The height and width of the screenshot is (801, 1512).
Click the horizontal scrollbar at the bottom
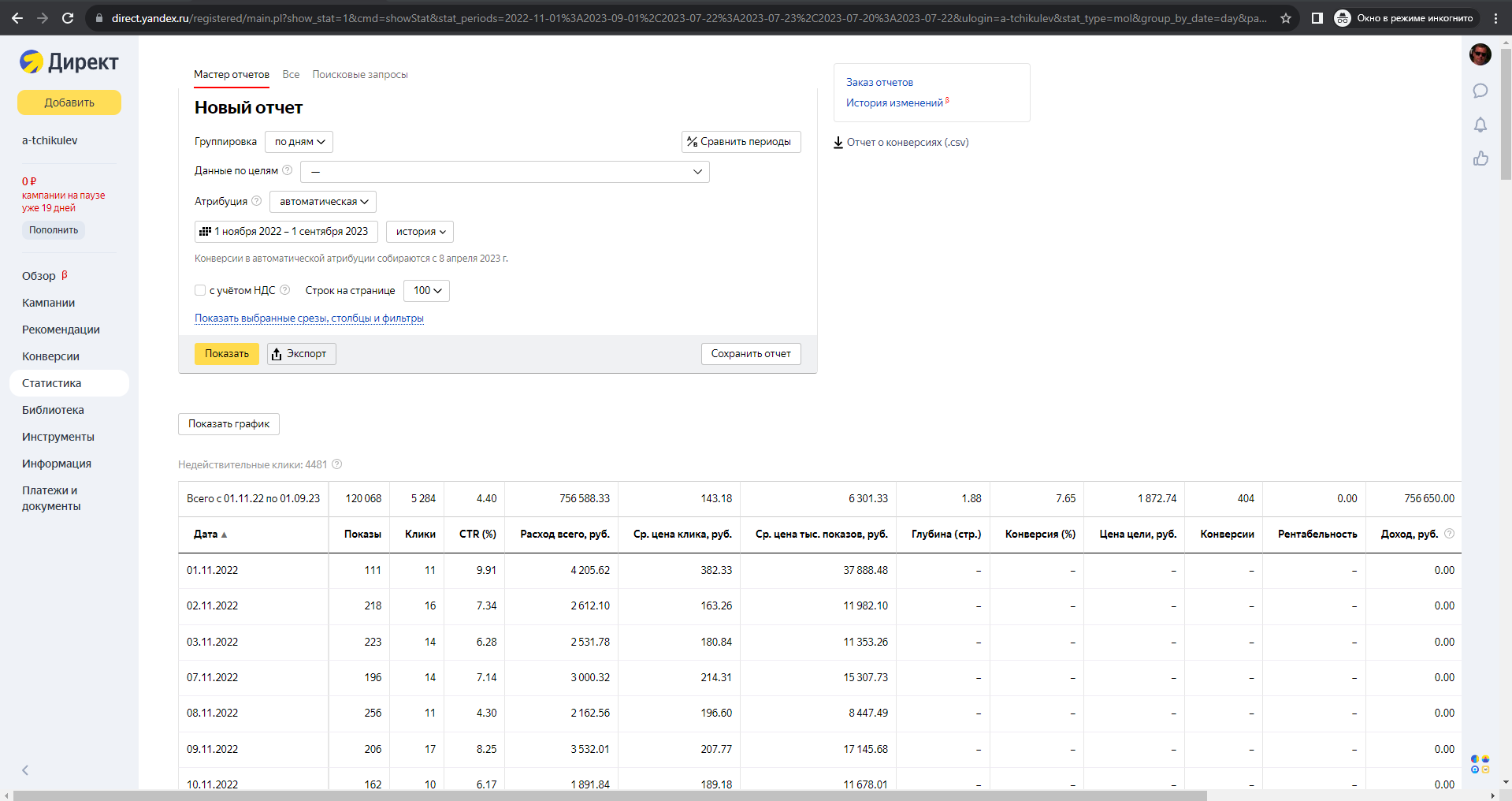coord(611,795)
